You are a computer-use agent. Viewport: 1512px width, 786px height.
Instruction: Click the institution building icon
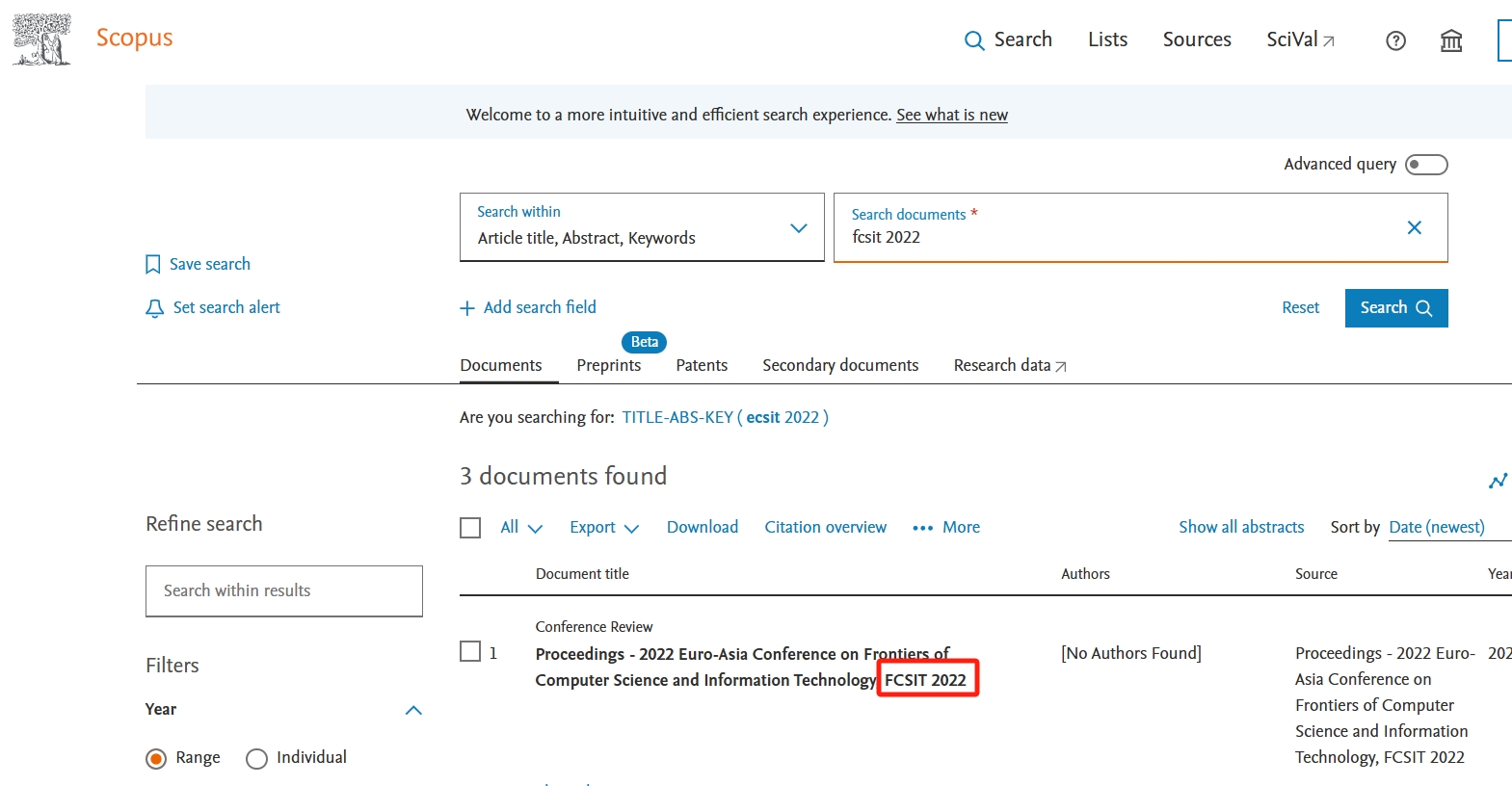tap(1451, 40)
